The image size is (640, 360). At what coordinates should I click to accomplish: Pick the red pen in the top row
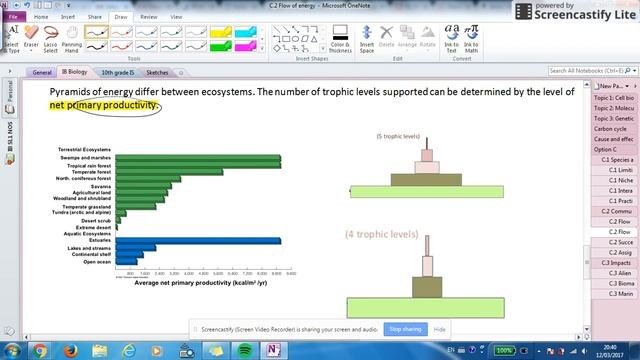[x=122, y=32]
